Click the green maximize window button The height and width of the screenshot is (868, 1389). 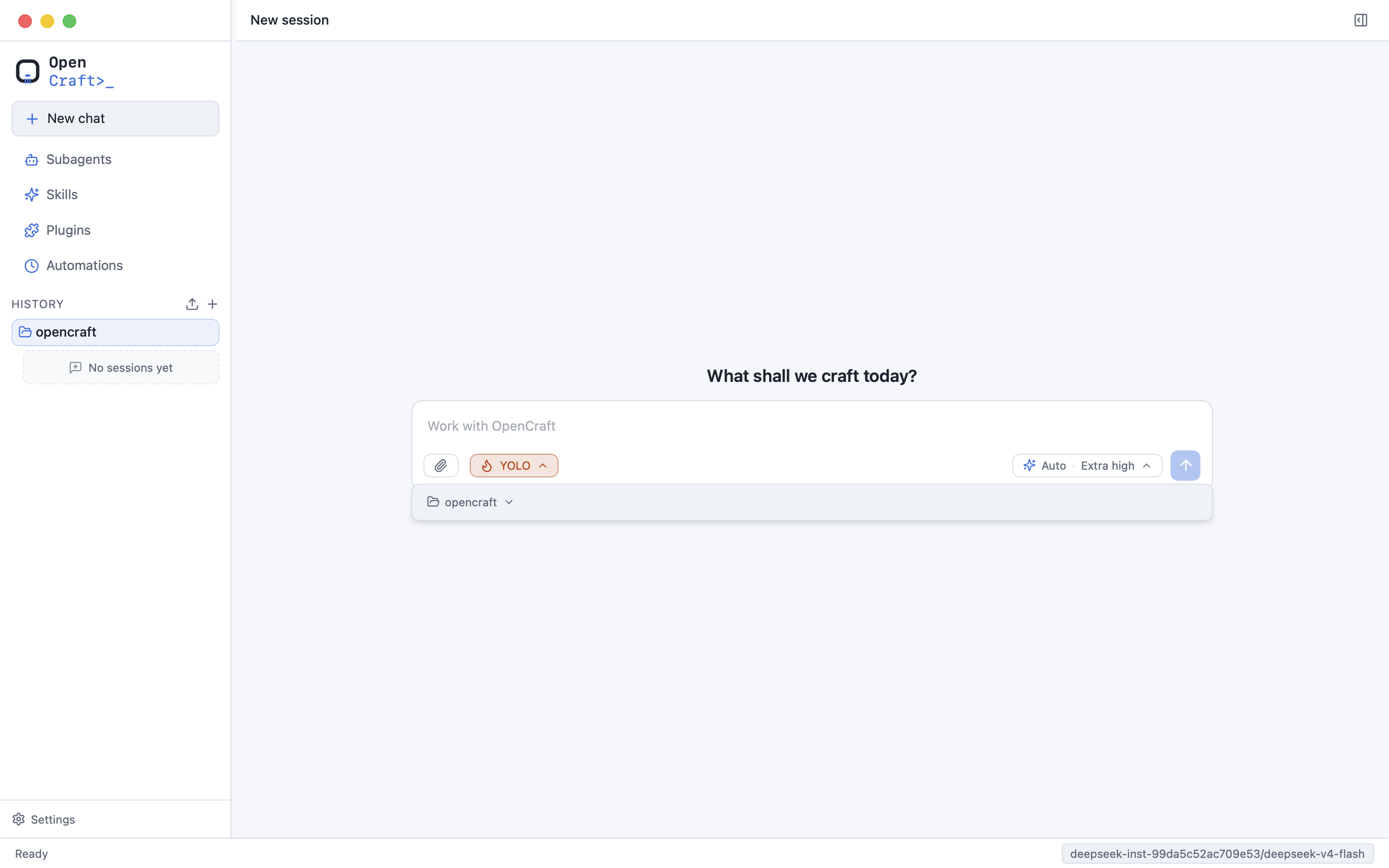pyautogui.click(x=69, y=21)
